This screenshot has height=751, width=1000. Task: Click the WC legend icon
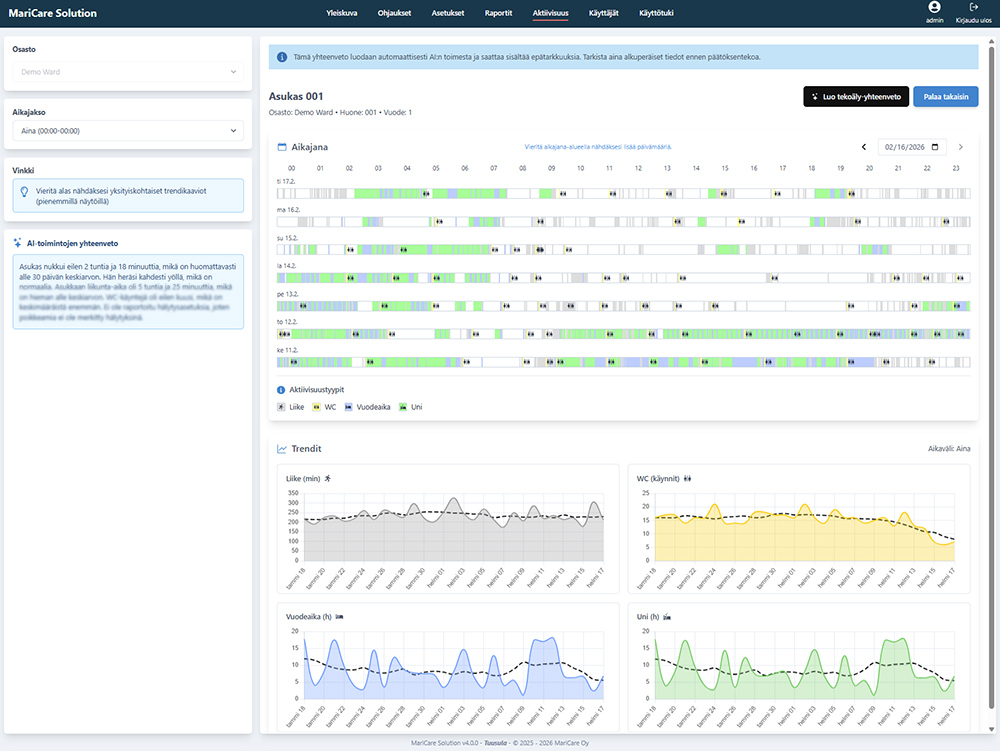pos(317,407)
